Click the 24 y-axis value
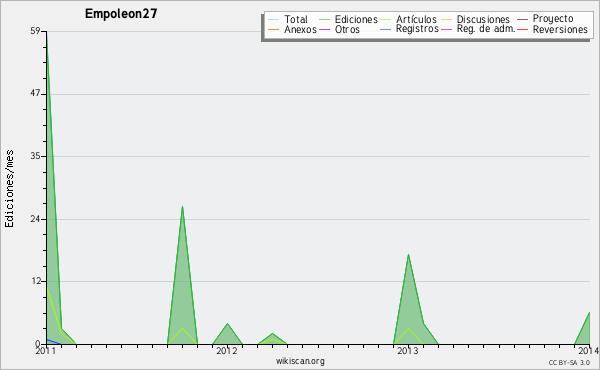 35,219
